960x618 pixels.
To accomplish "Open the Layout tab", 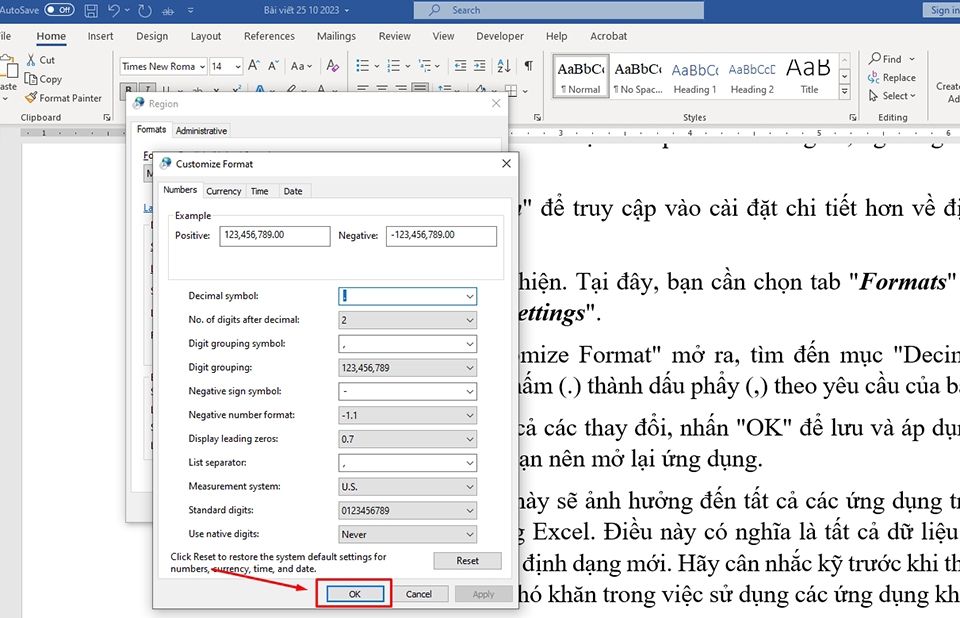I will pyautogui.click(x=206, y=36).
